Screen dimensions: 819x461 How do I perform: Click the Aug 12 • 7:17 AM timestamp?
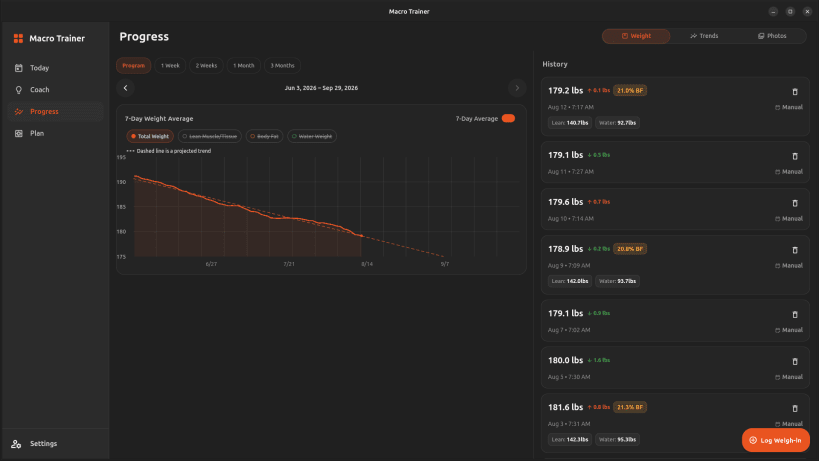[570, 107]
